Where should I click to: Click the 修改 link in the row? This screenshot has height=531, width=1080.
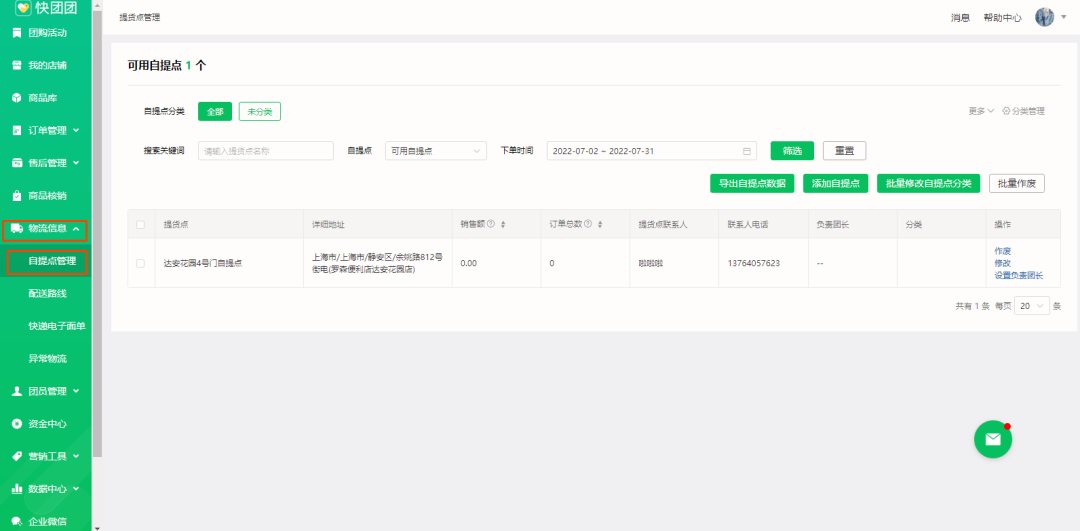1002,263
